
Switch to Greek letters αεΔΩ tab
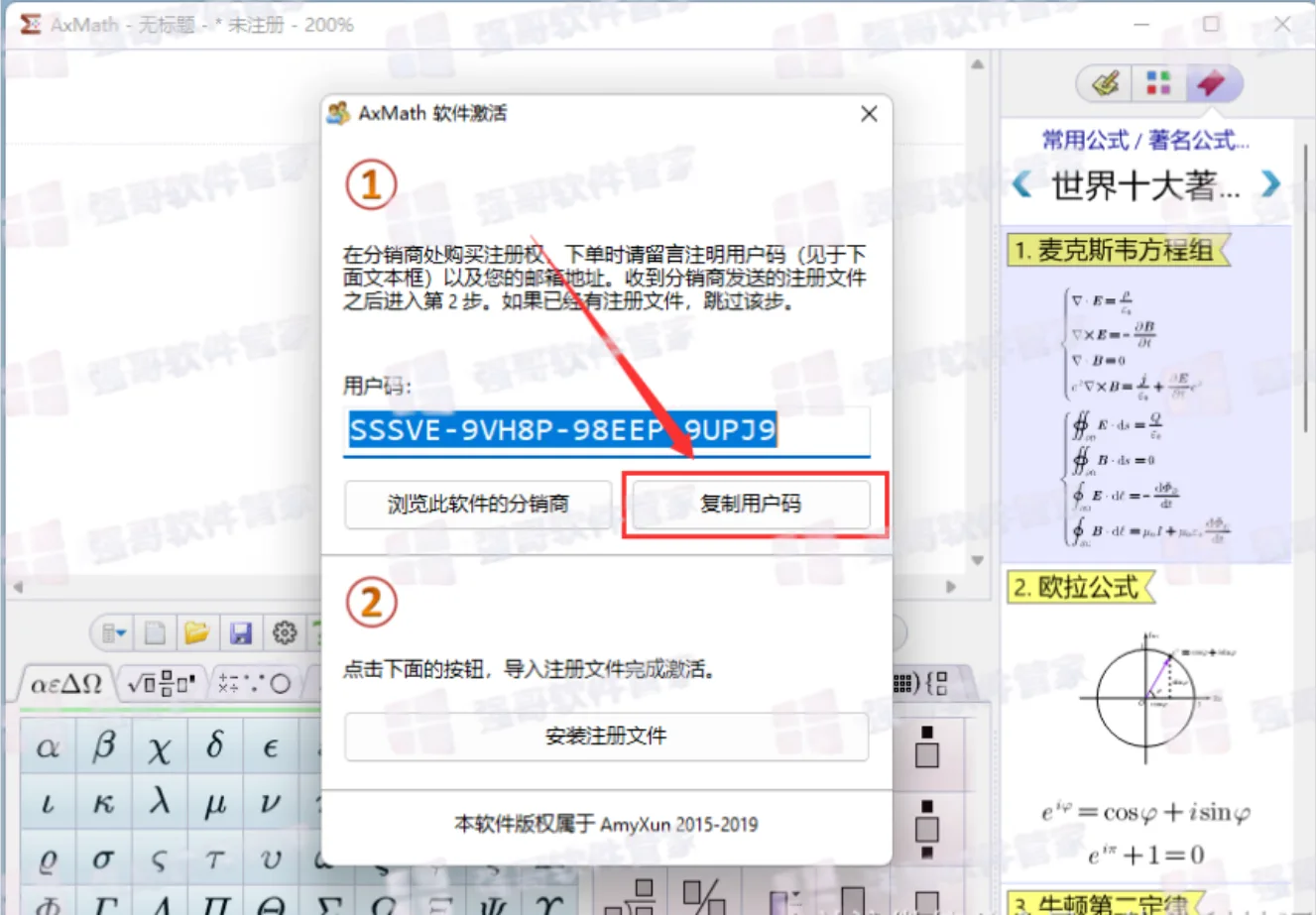tap(65, 683)
